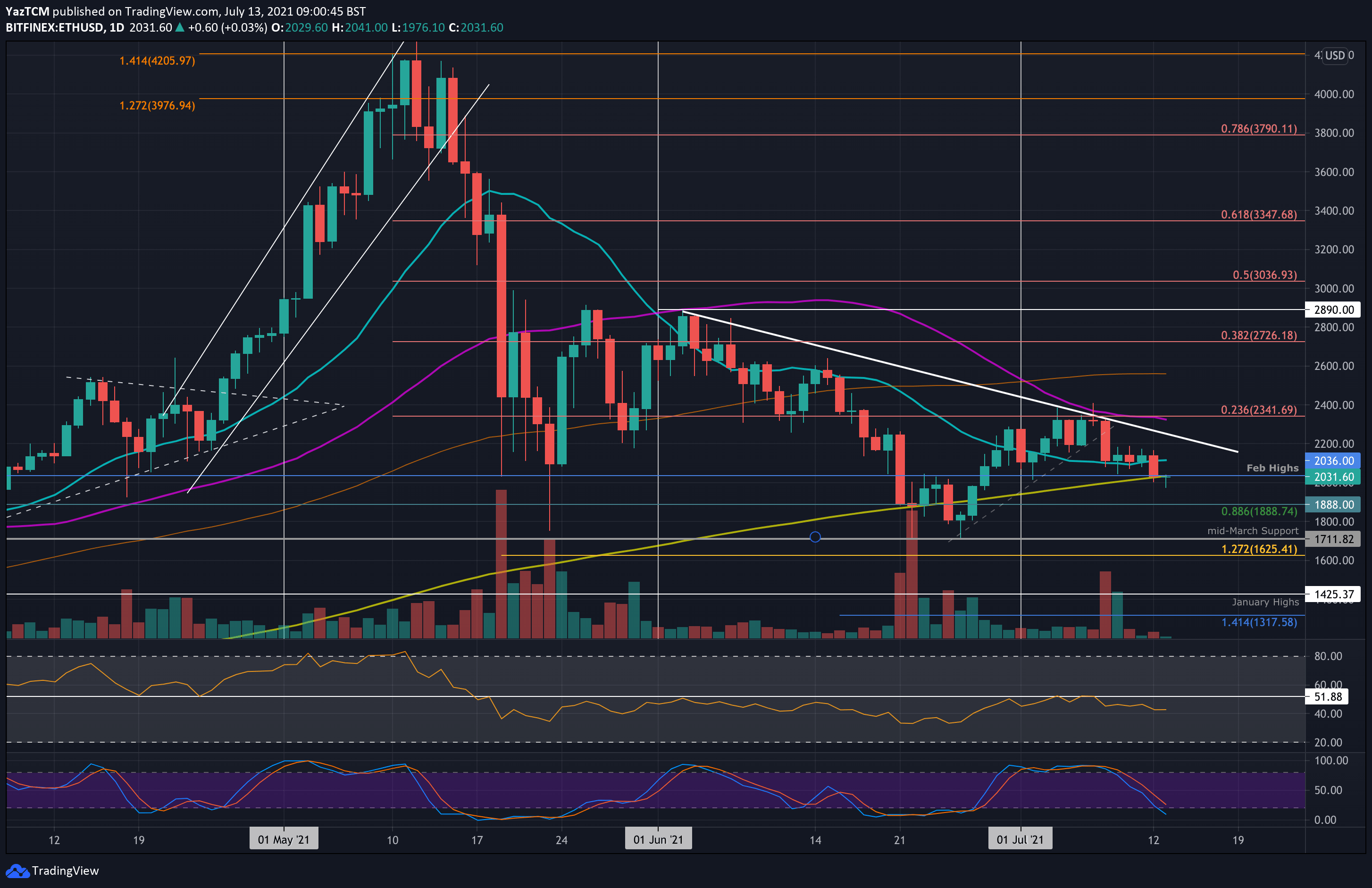This screenshot has width=1372, height=888.
Task: Click the 100.00 stochastic axis label
Action: coord(1331,761)
